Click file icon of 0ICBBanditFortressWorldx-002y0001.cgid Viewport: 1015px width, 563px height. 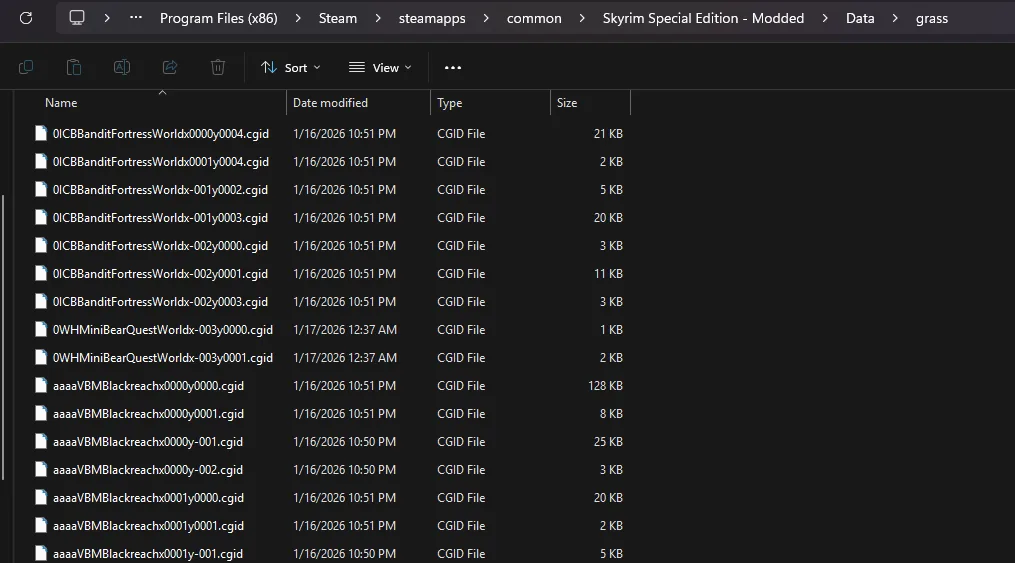(x=41, y=274)
